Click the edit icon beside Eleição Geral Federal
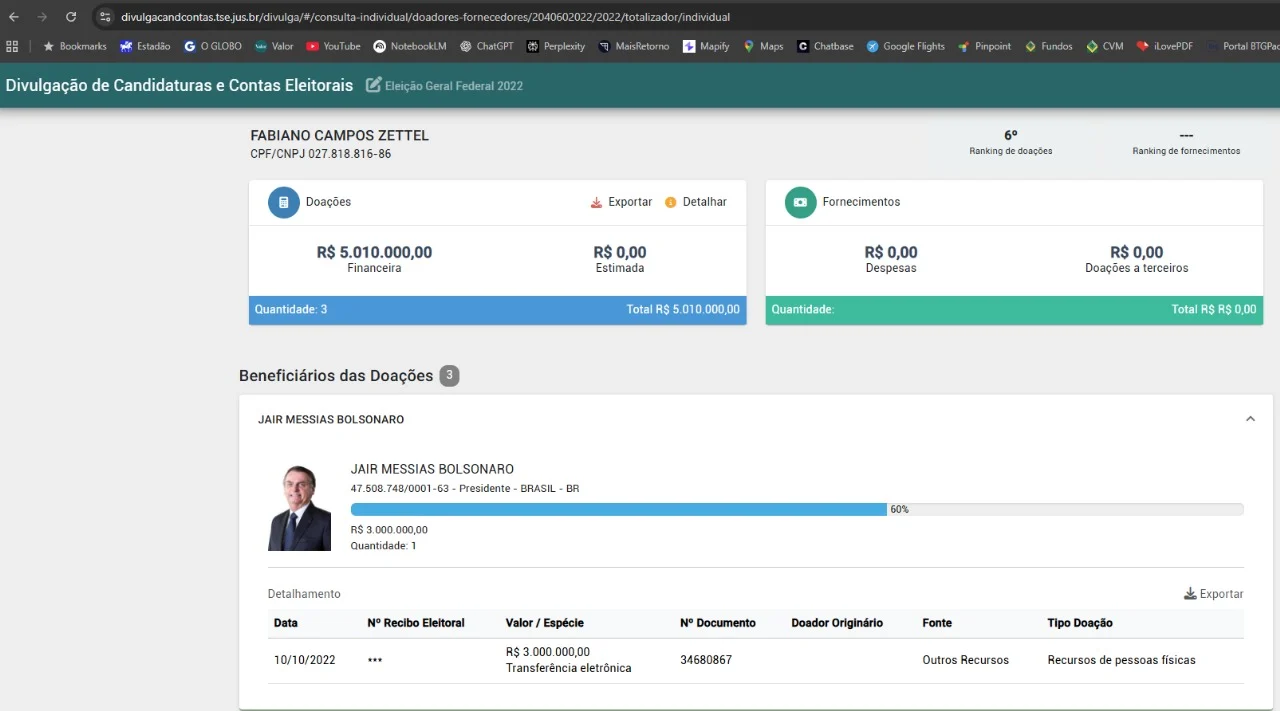Viewport: 1280px width, 711px height. 374,86
